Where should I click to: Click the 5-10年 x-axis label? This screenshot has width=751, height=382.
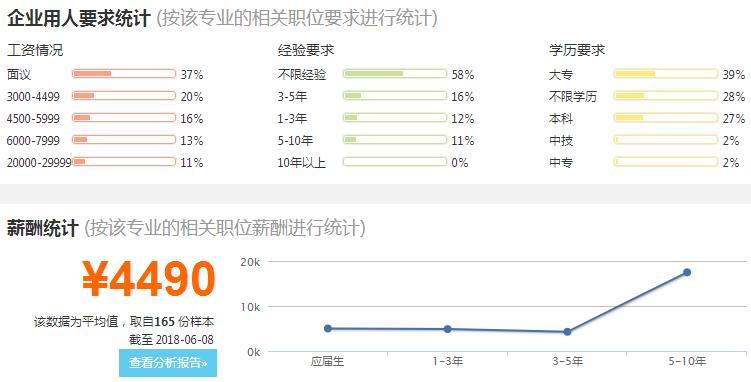tap(687, 361)
